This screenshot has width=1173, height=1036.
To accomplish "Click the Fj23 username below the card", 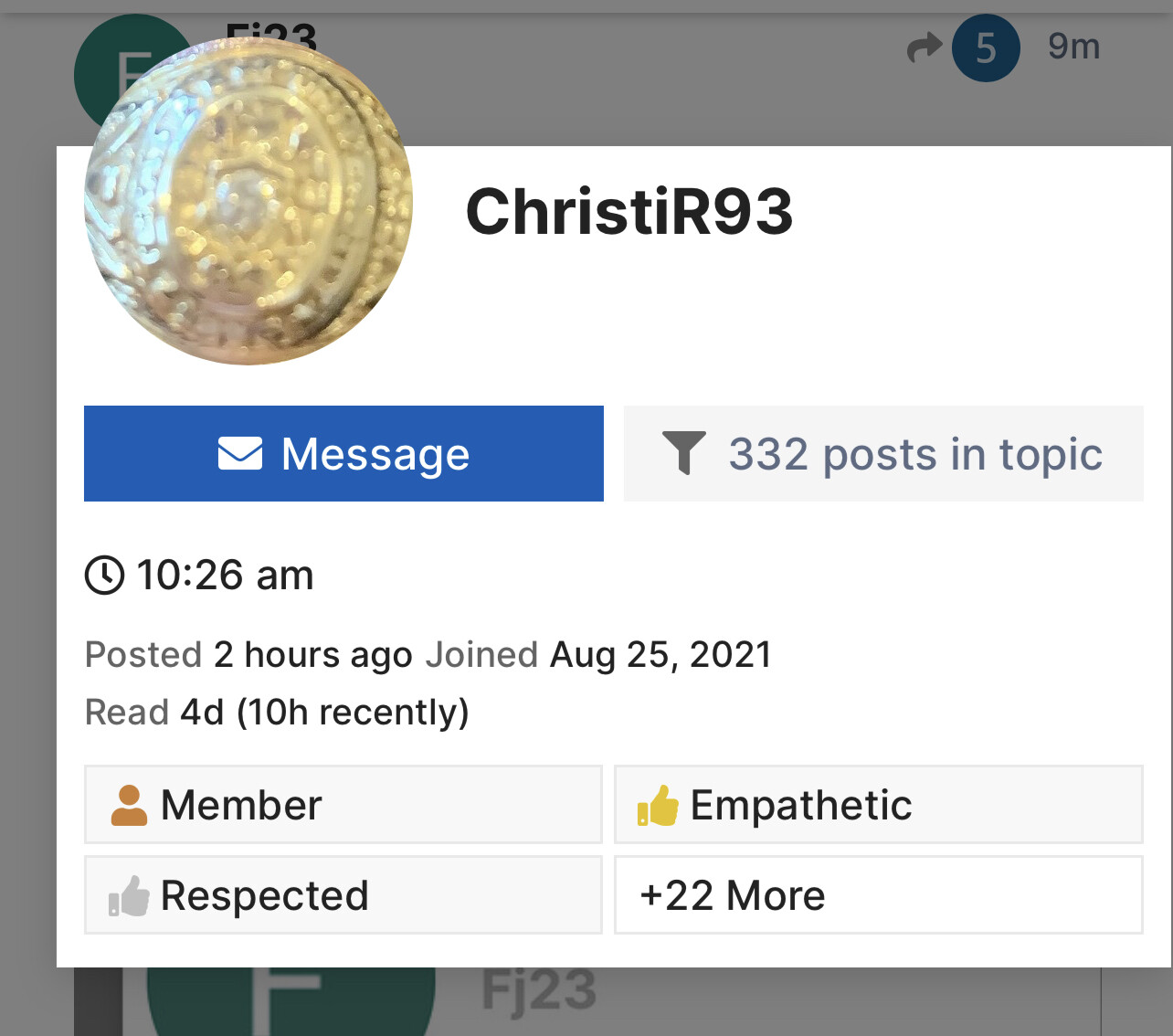I will (539, 990).
